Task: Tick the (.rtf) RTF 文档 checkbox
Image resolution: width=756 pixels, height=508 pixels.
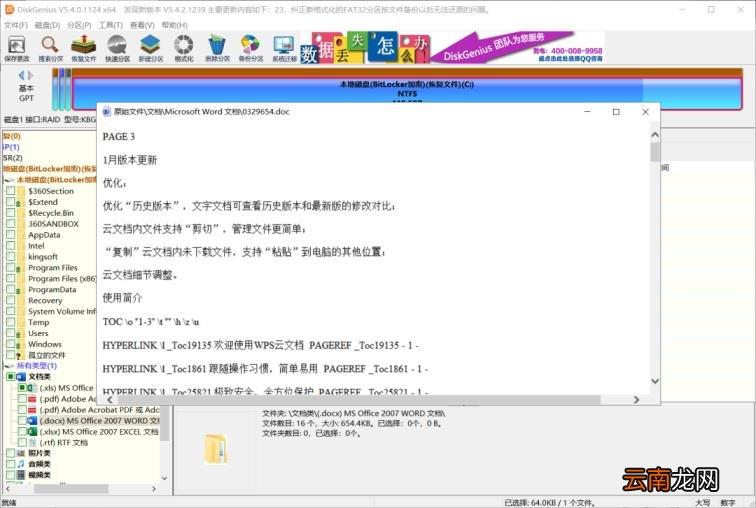Action: (x=22, y=442)
